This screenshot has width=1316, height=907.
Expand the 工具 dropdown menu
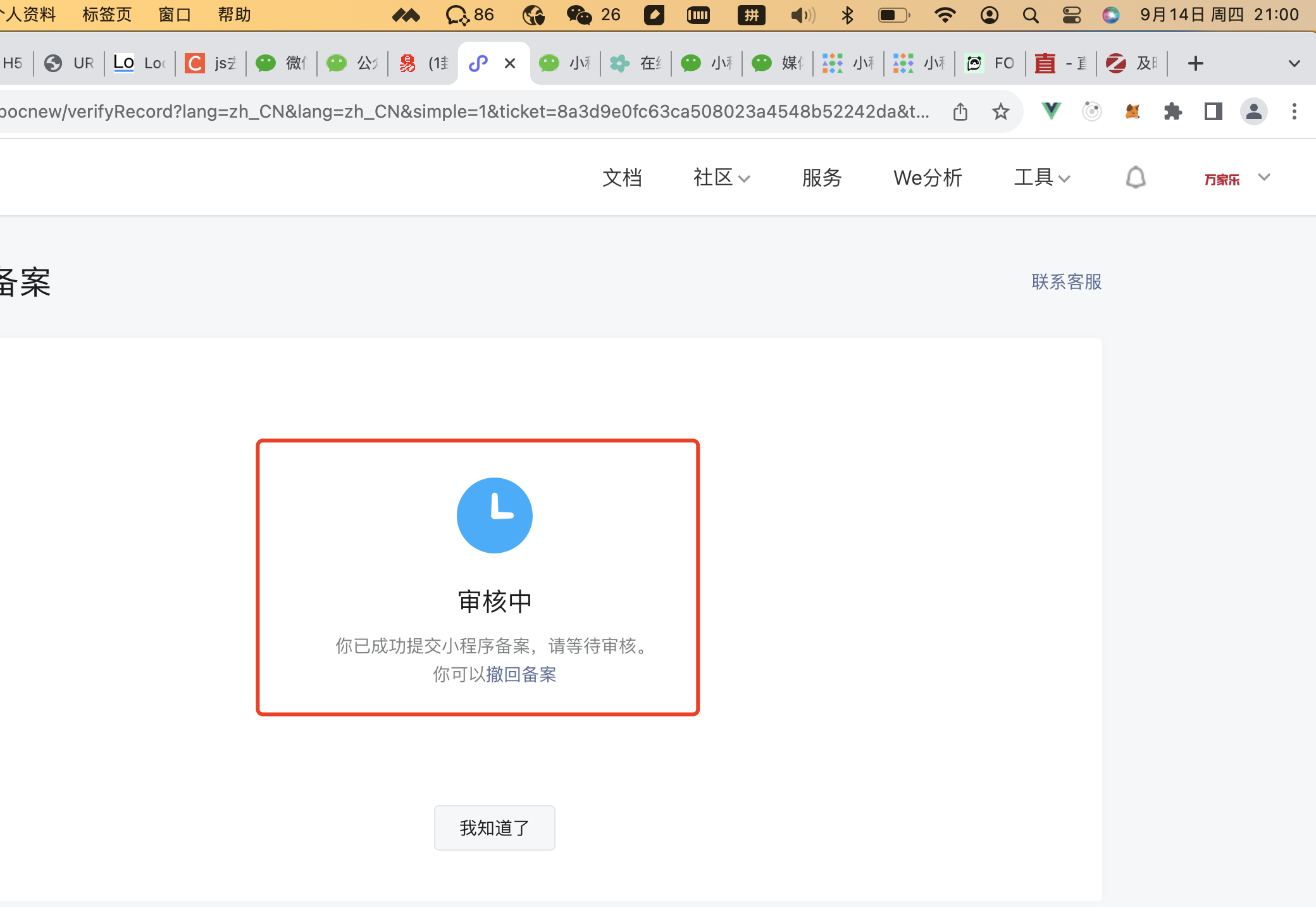point(1041,178)
